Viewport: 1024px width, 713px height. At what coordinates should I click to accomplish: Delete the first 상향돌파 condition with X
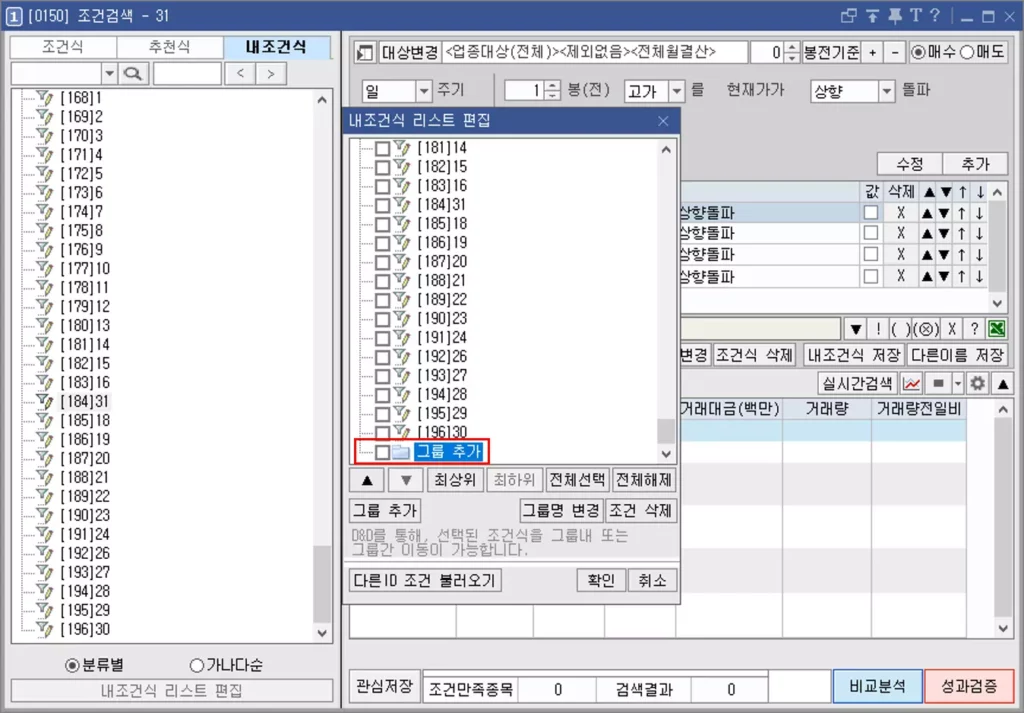(901, 213)
